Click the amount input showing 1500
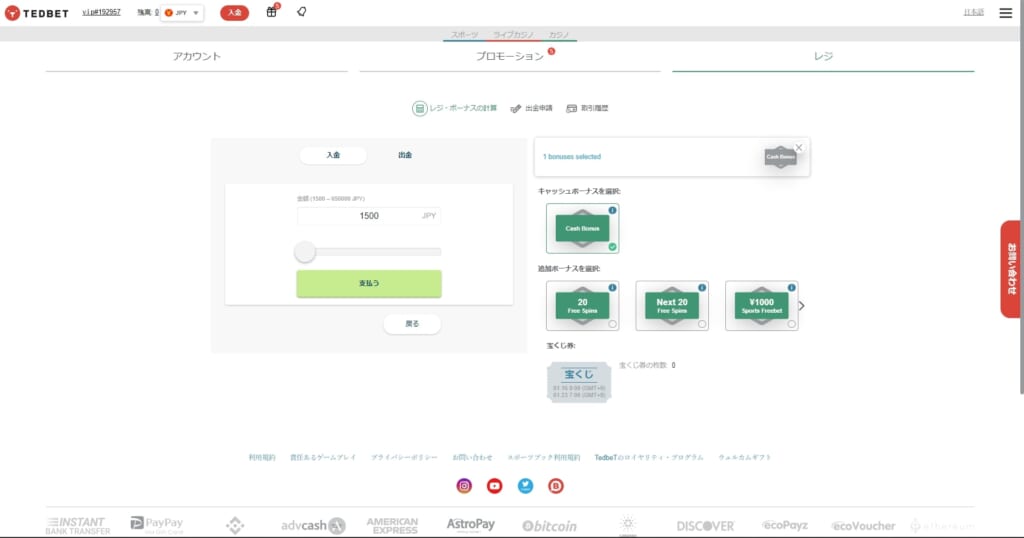 (369, 216)
